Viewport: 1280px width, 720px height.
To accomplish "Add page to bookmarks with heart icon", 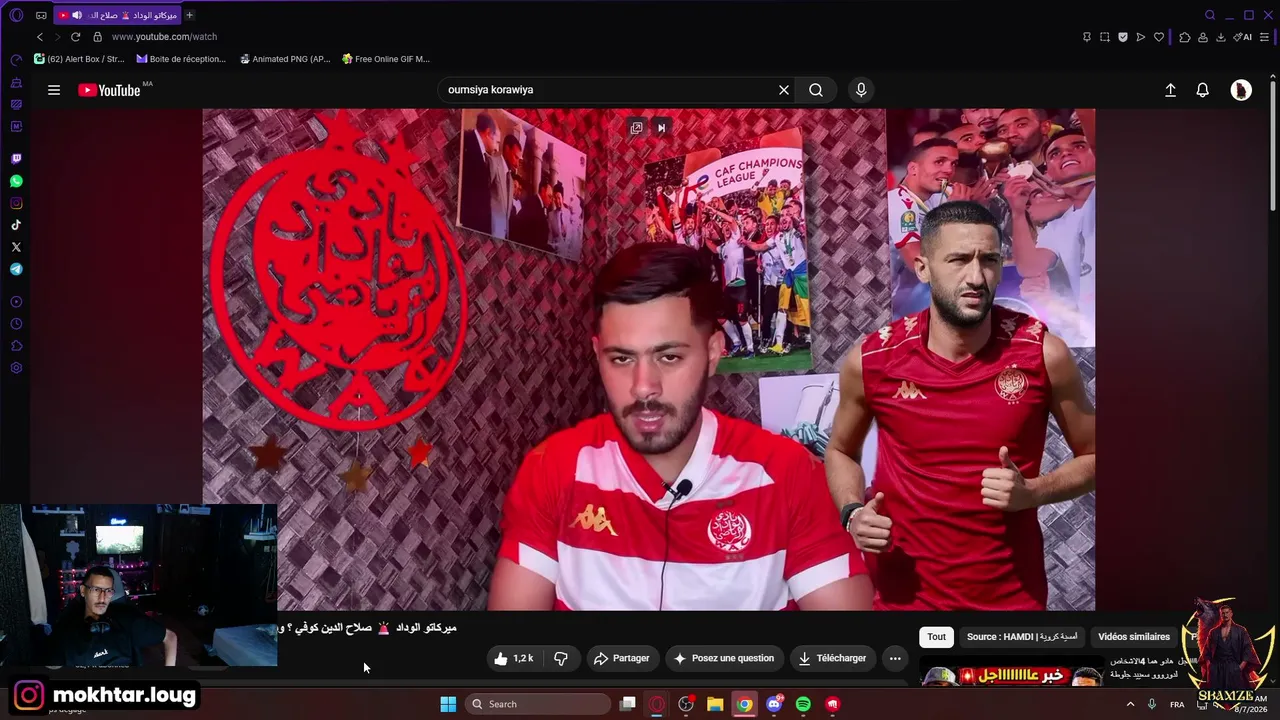I will click(x=1159, y=37).
